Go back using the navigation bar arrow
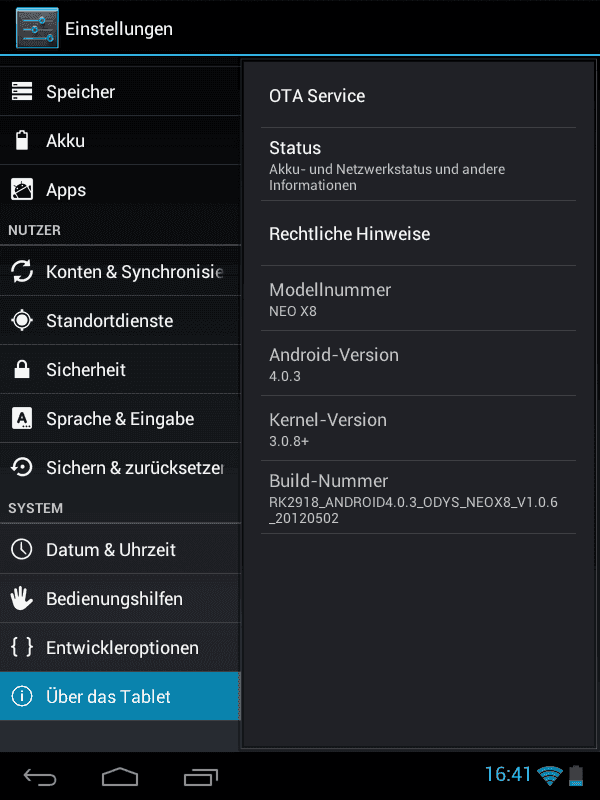The image size is (600, 800). coord(40,777)
